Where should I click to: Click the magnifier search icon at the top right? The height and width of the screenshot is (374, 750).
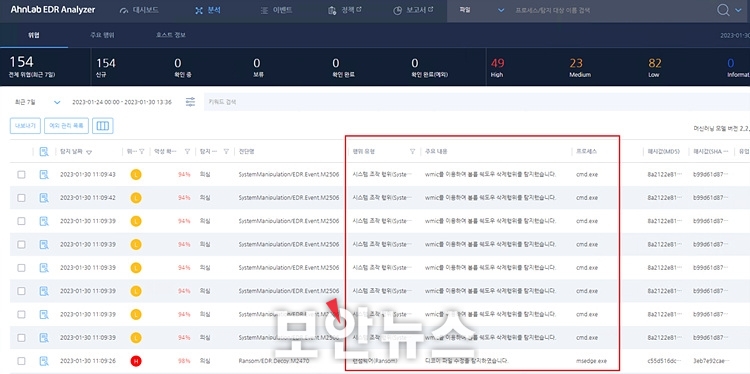723,11
